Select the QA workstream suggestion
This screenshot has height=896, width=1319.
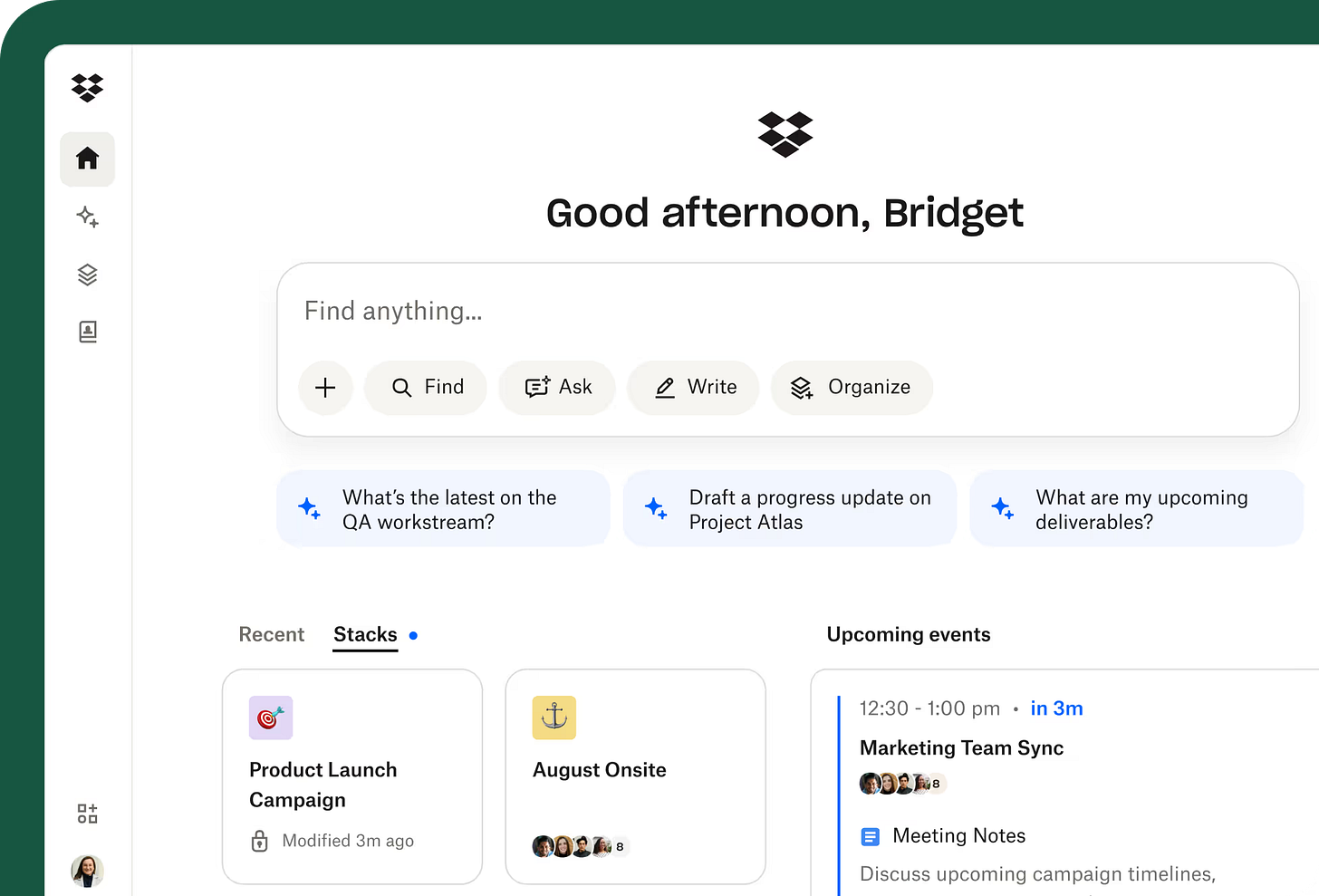[444, 508]
